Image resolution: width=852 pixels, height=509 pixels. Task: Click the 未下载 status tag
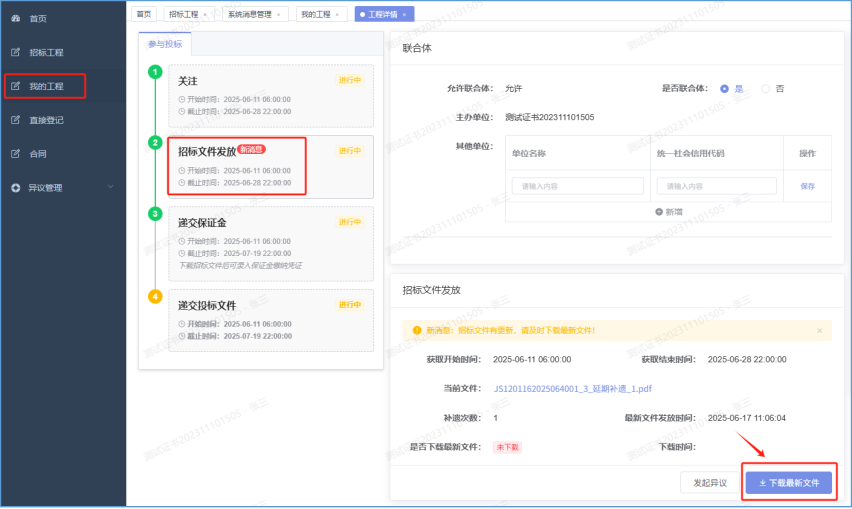point(508,447)
